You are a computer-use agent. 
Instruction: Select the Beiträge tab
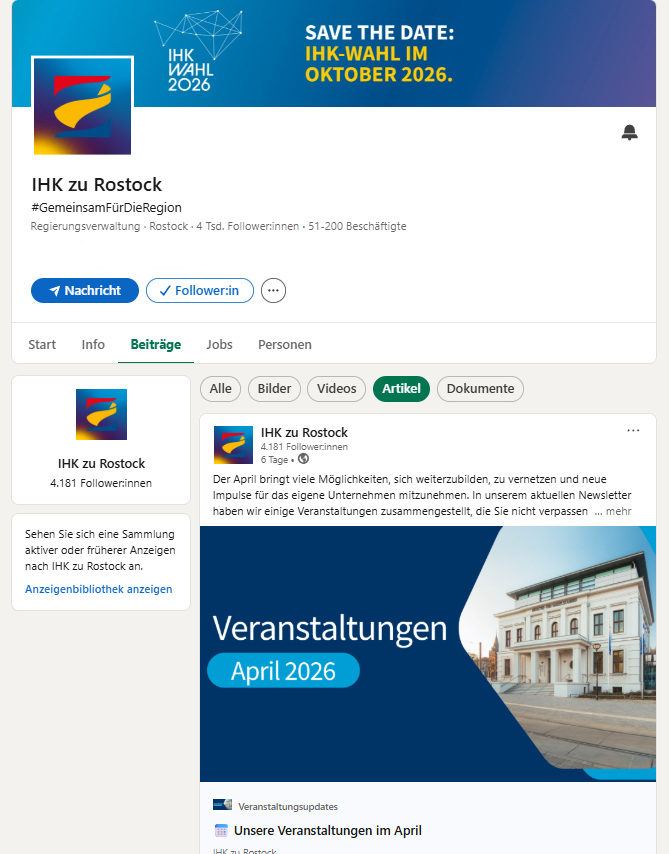pyautogui.click(x=156, y=345)
